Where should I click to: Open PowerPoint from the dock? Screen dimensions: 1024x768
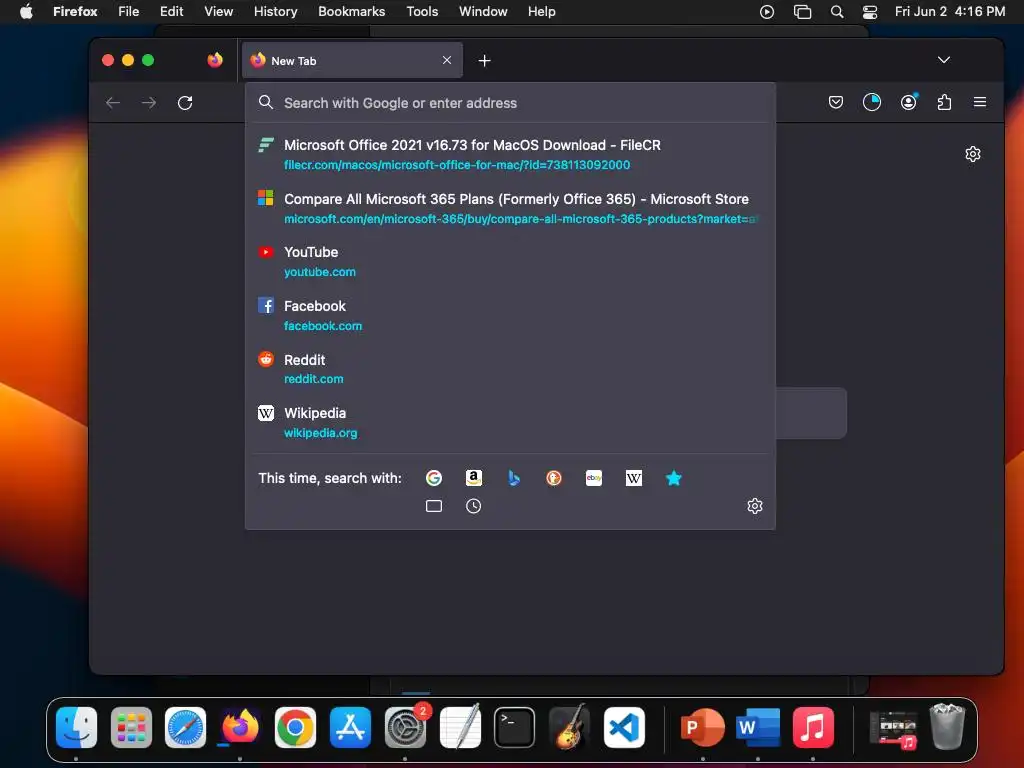[x=702, y=727]
